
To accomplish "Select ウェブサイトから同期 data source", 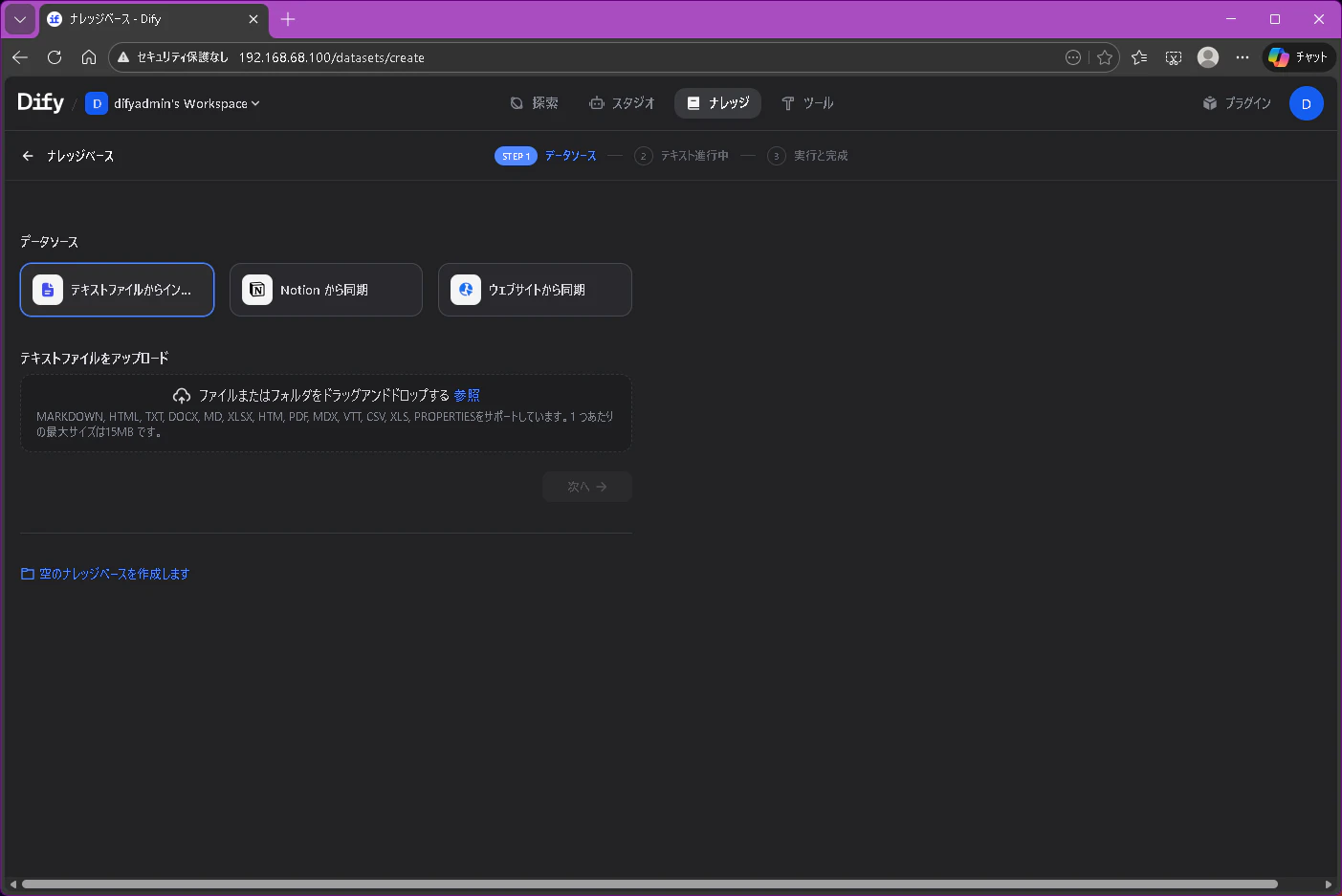I will tap(535, 290).
